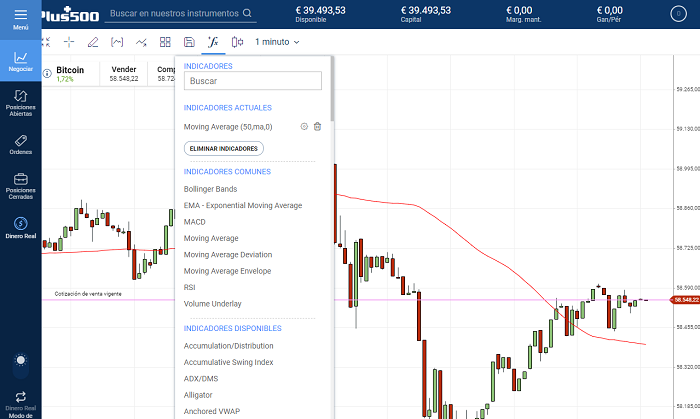700x419 pixels.
Task: Select the crosshair tool
Action: (x=69, y=42)
